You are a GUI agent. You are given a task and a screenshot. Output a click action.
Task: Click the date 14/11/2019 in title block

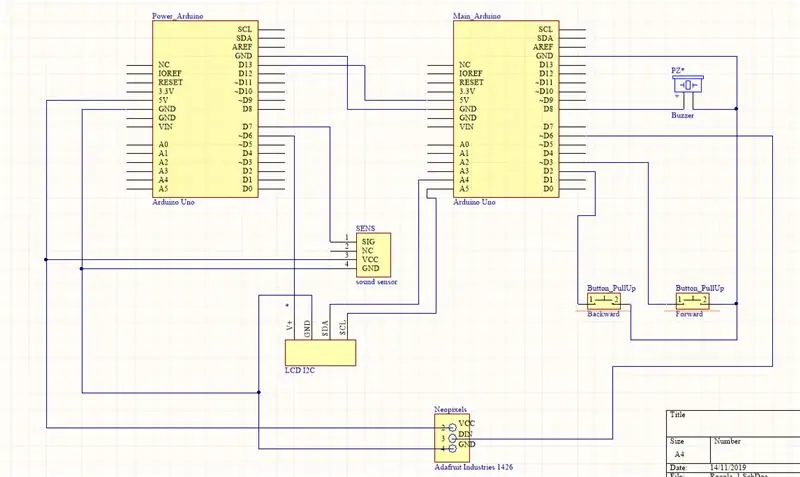tap(727, 467)
